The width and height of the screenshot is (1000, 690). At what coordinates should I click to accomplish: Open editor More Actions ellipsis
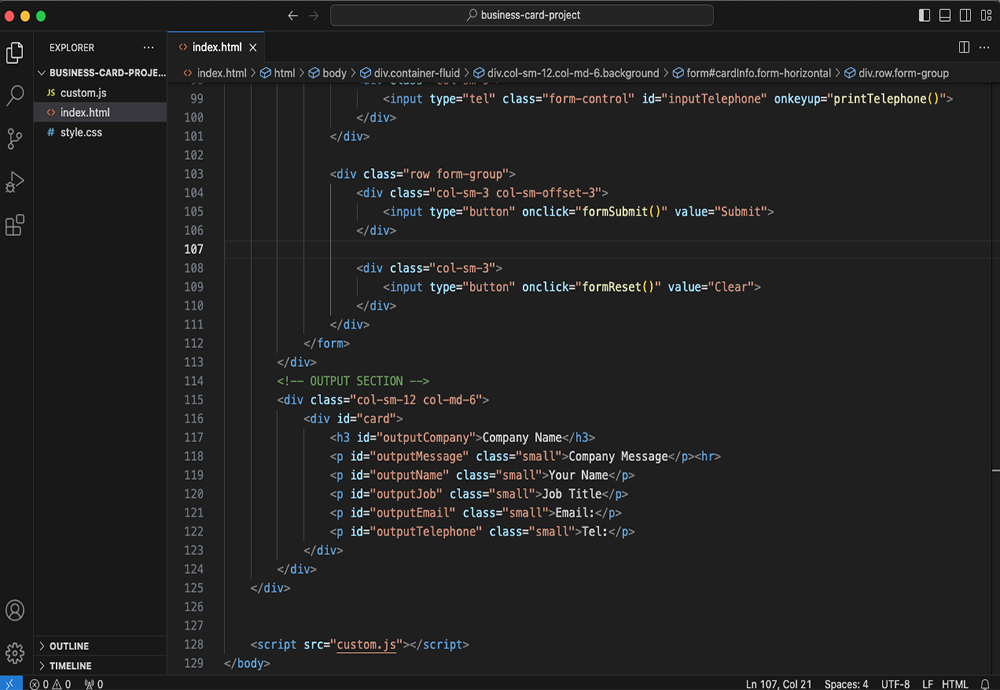point(984,47)
